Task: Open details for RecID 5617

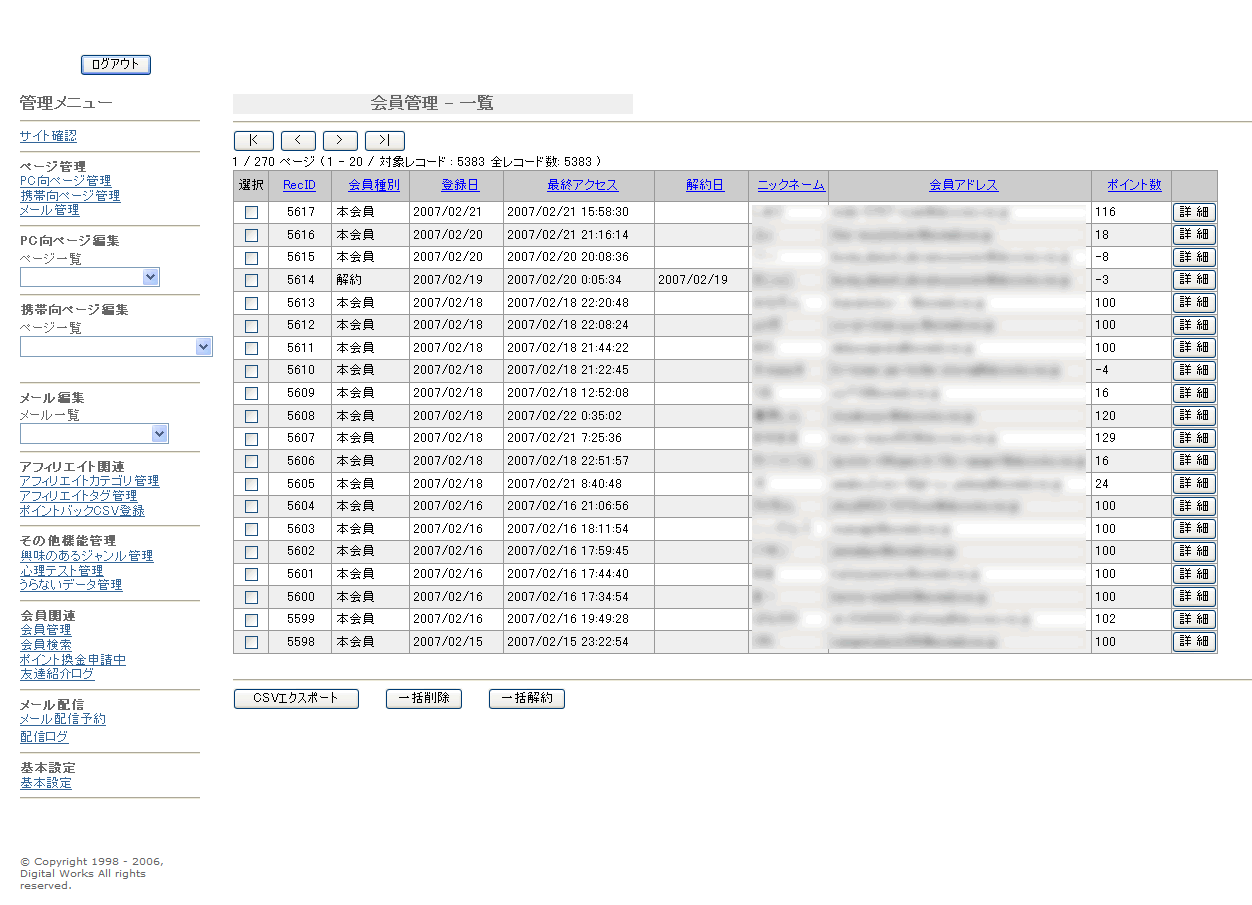Action: 1194,212
